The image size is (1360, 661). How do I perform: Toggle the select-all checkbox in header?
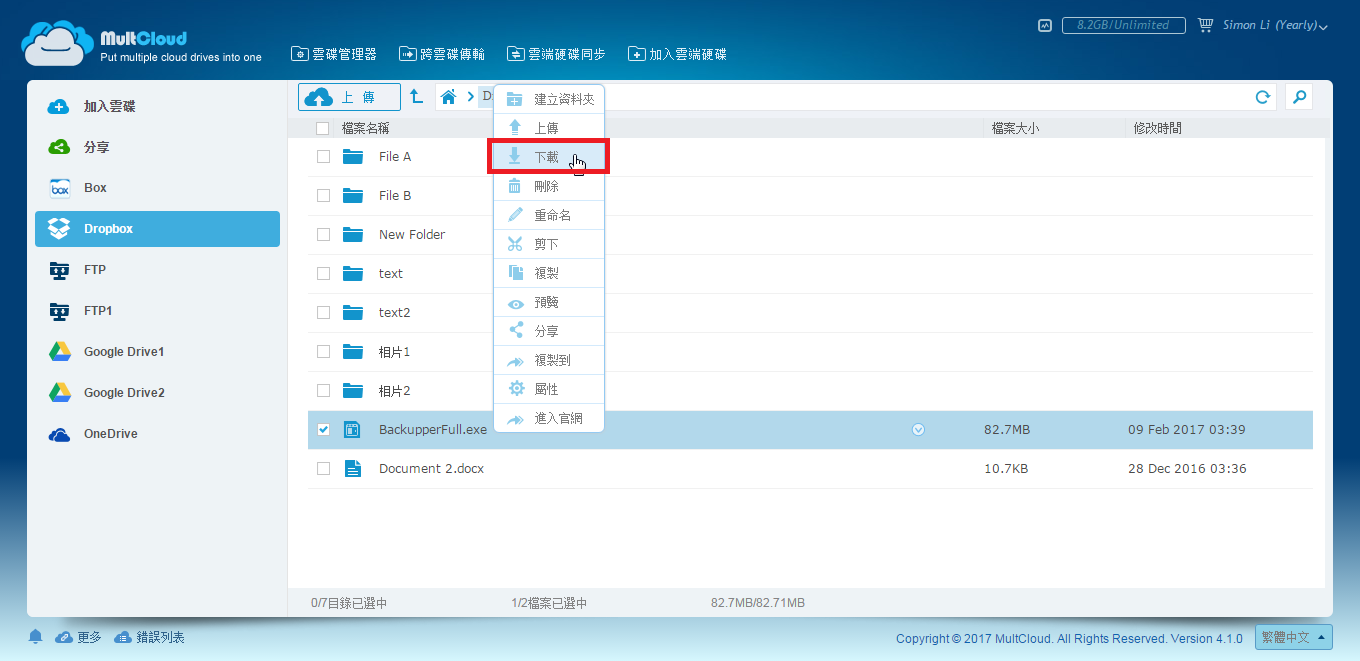[322, 128]
